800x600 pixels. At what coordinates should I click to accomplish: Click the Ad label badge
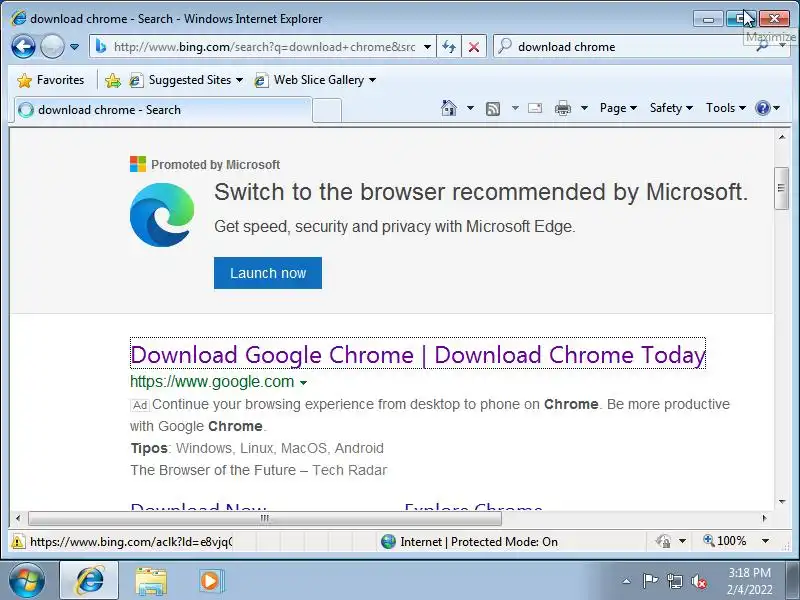(x=140, y=405)
